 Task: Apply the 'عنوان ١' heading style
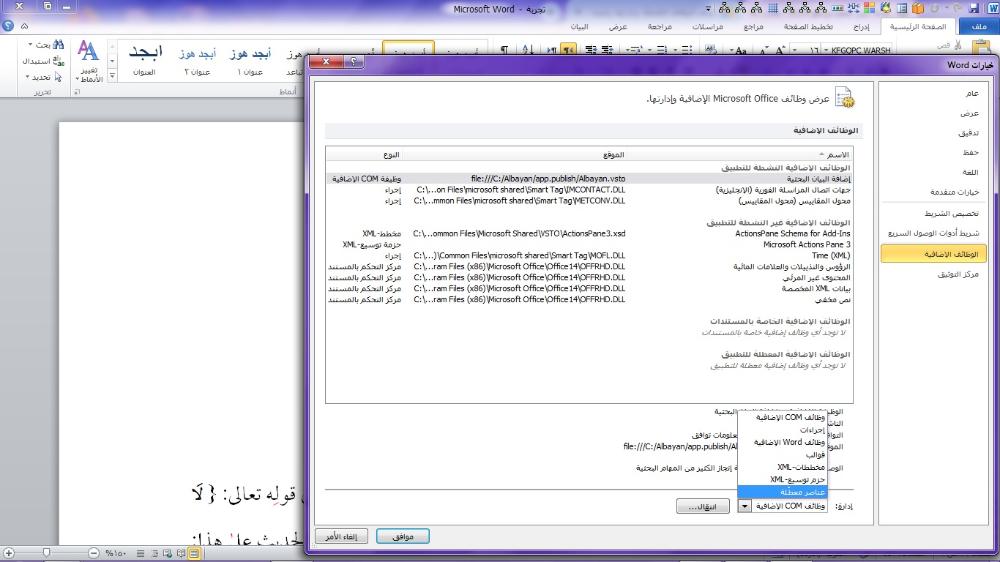250,60
